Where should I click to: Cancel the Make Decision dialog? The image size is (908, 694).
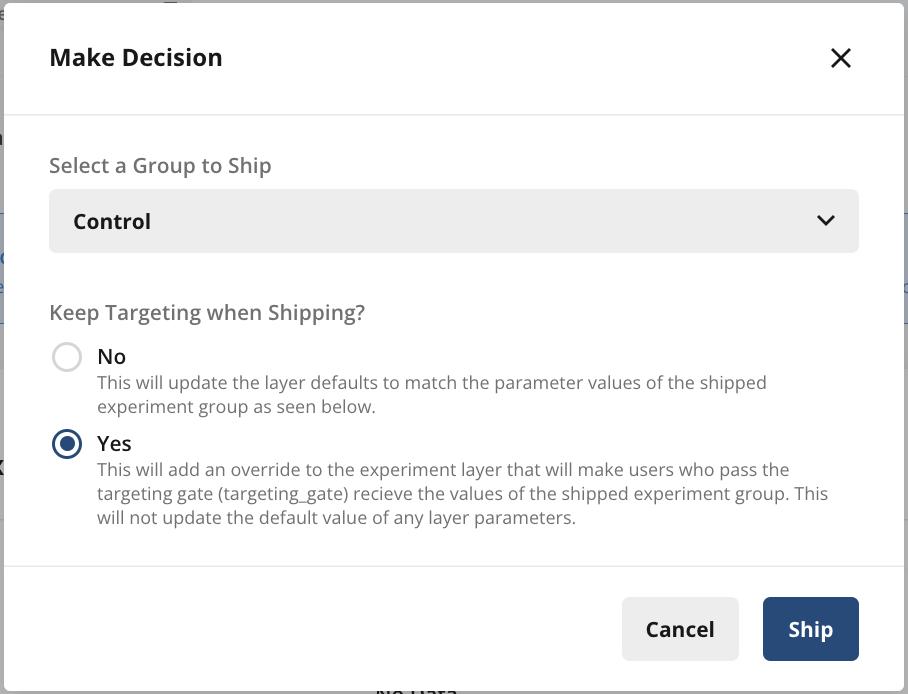[x=680, y=629]
